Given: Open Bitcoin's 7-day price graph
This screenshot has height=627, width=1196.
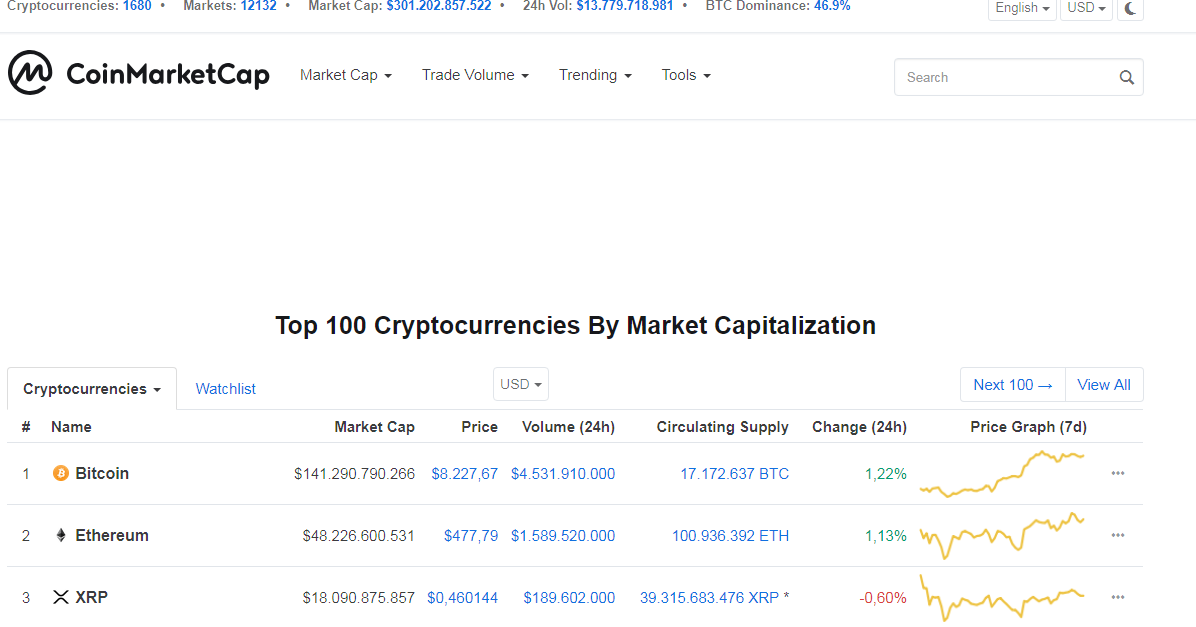Looking at the screenshot, I should click(x=1002, y=473).
